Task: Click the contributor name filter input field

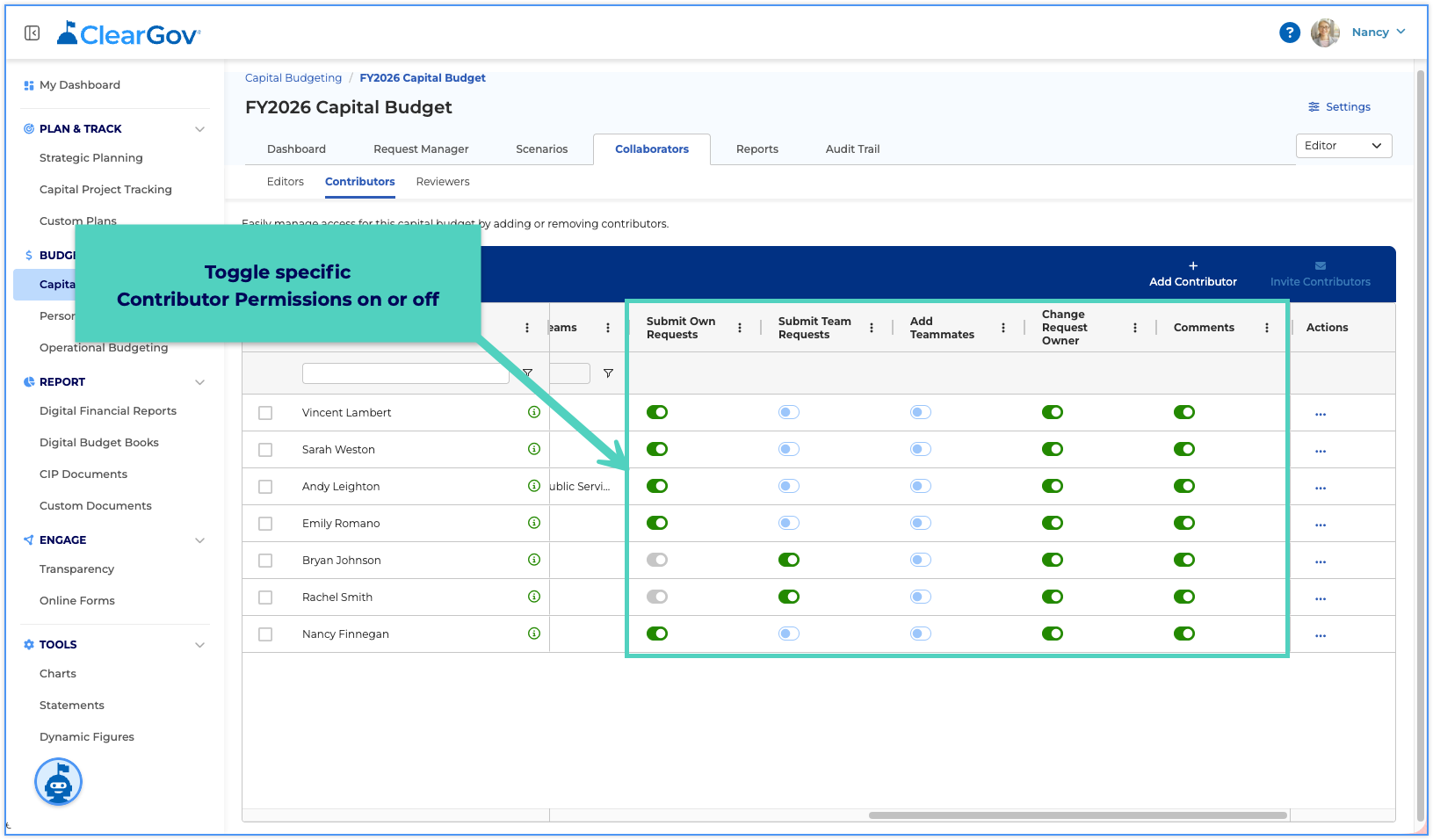Action: [x=406, y=373]
